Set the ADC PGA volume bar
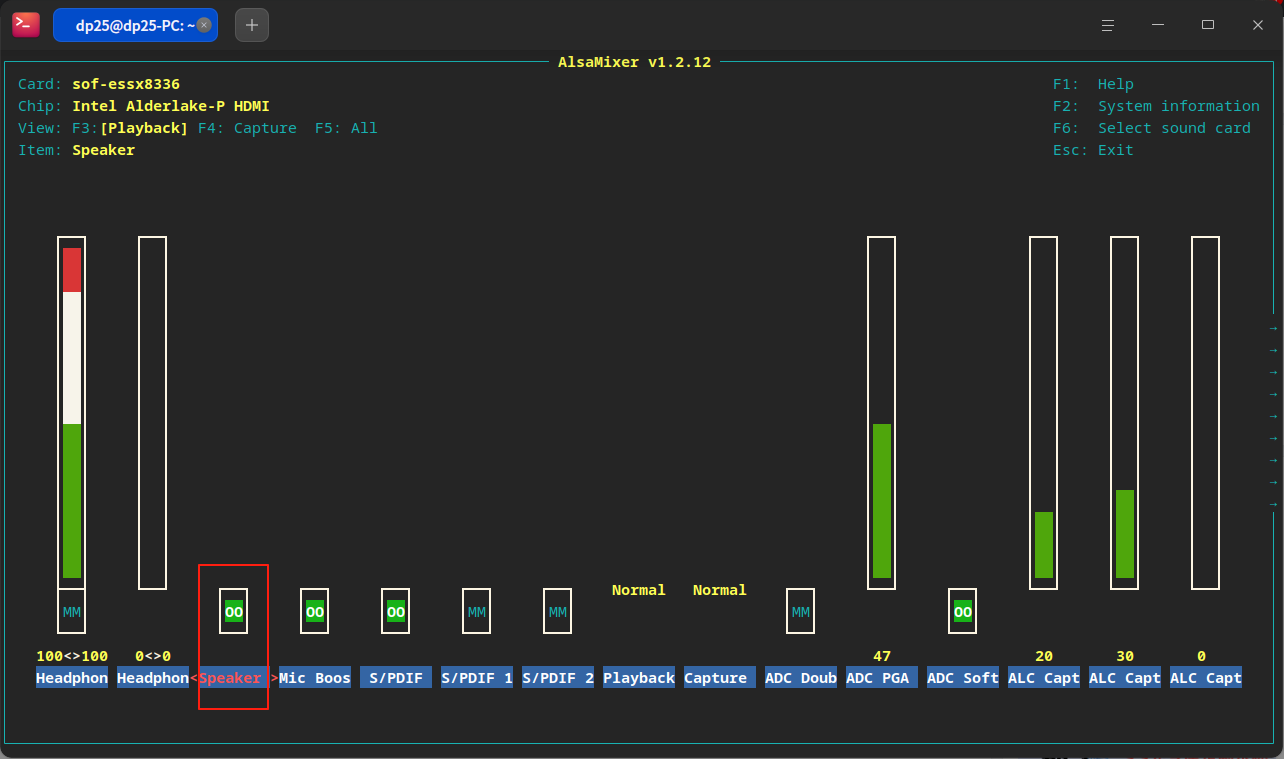Screen dimensions: 1284x759 (x=882, y=412)
